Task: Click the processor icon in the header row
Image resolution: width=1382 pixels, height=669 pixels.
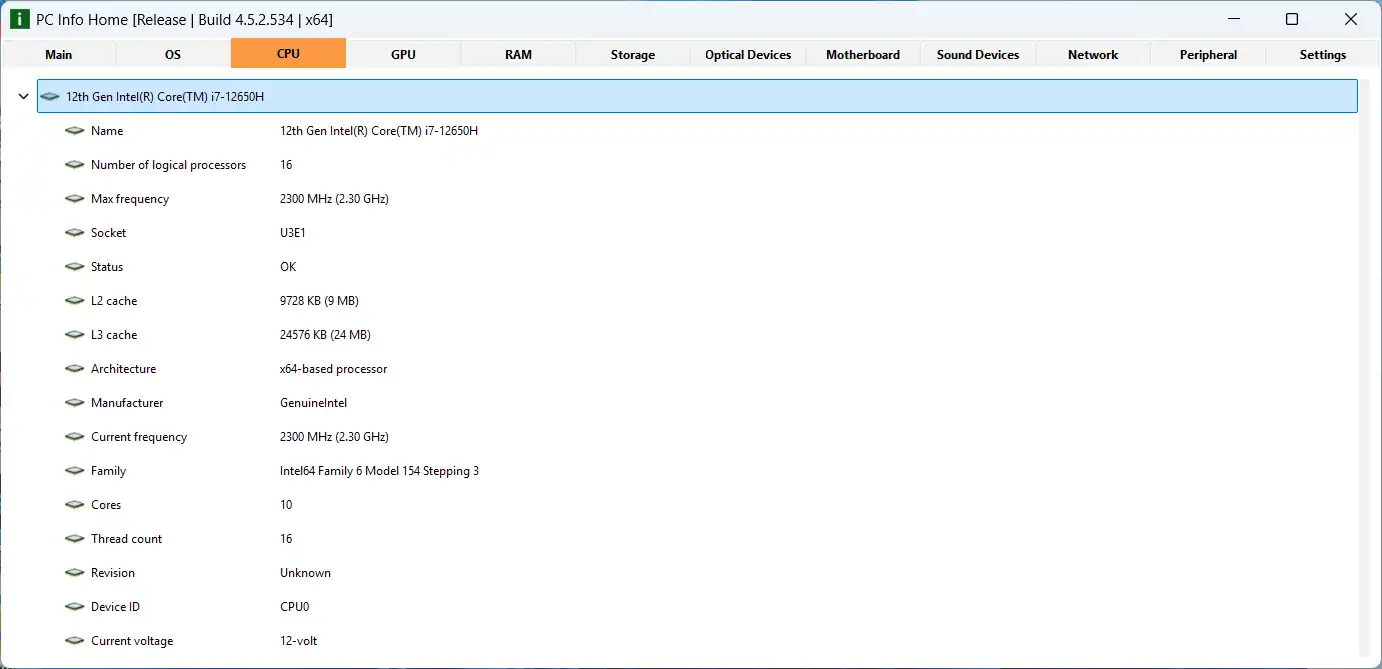Action: click(51, 97)
